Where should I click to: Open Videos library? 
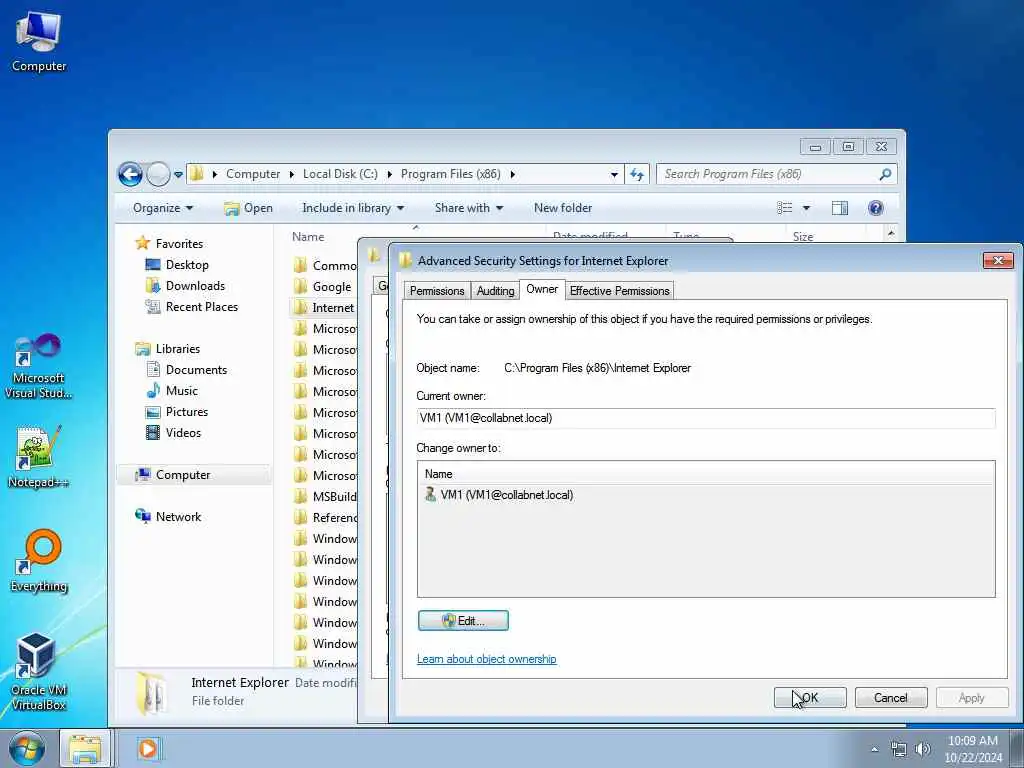[183, 432]
